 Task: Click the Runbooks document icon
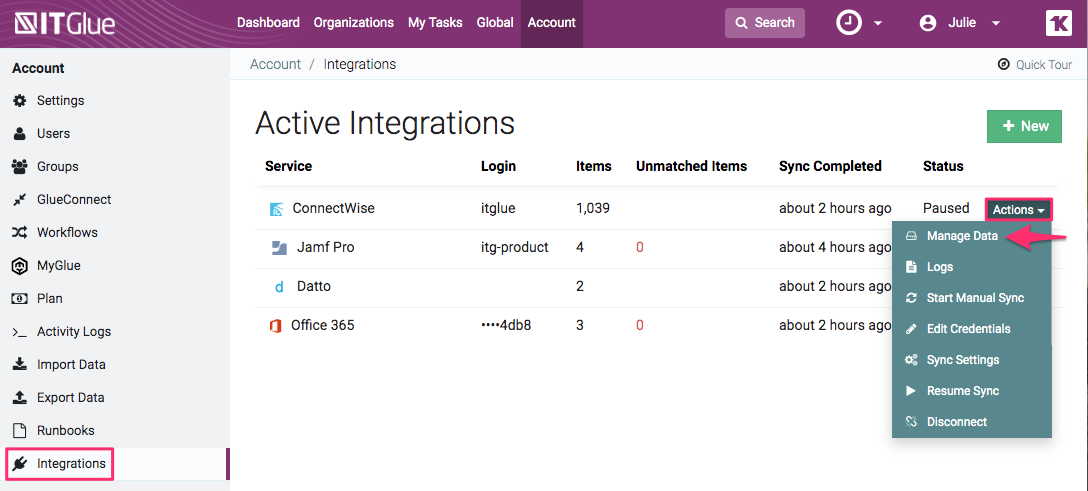(x=20, y=431)
